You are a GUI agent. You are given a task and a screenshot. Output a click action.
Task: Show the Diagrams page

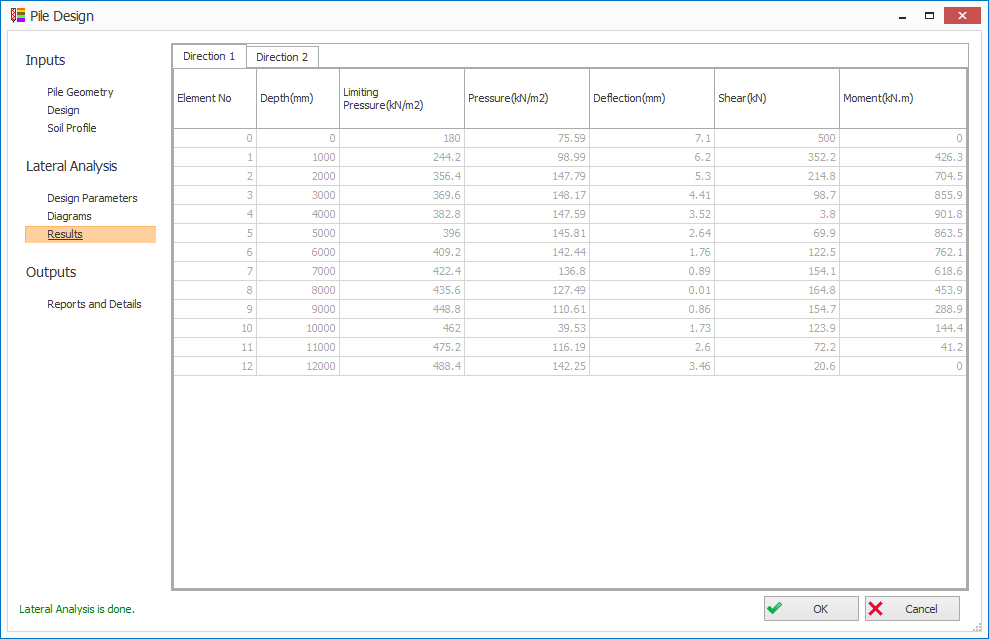69,216
